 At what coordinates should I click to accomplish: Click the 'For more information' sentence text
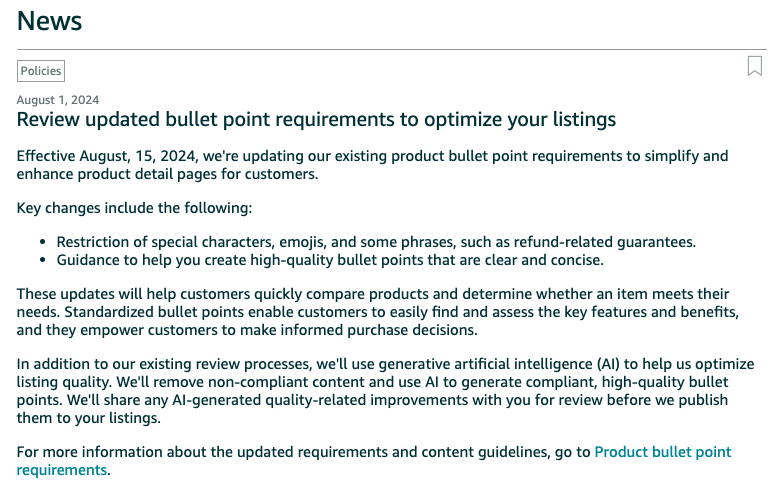(303, 452)
